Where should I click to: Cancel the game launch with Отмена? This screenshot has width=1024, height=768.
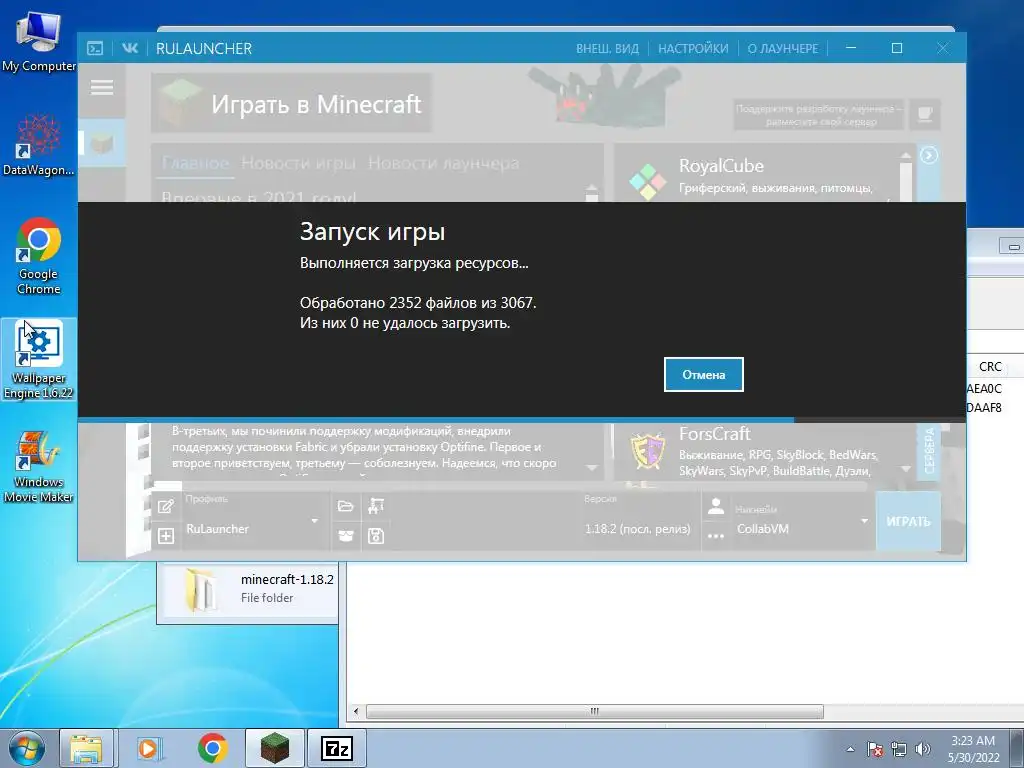point(703,375)
